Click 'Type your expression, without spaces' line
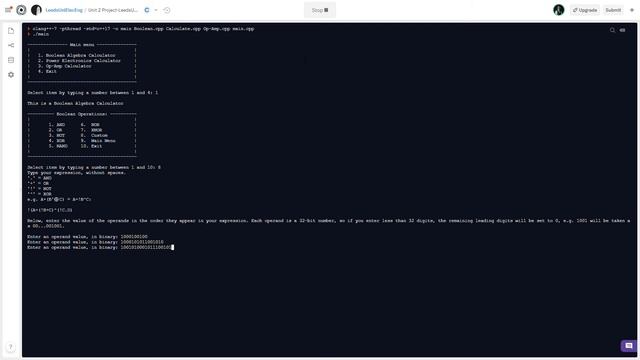Image resolution: width=640 pixels, height=360 pixels. point(77,173)
